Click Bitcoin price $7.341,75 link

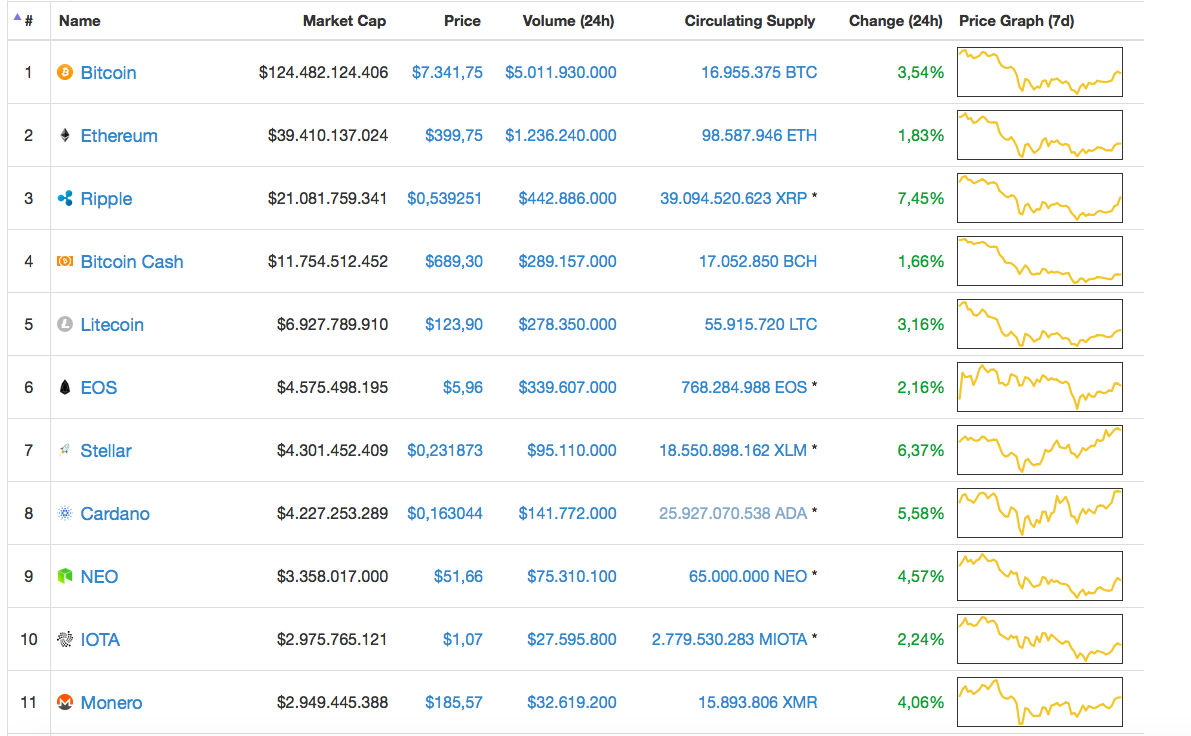[x=447, y=73]
